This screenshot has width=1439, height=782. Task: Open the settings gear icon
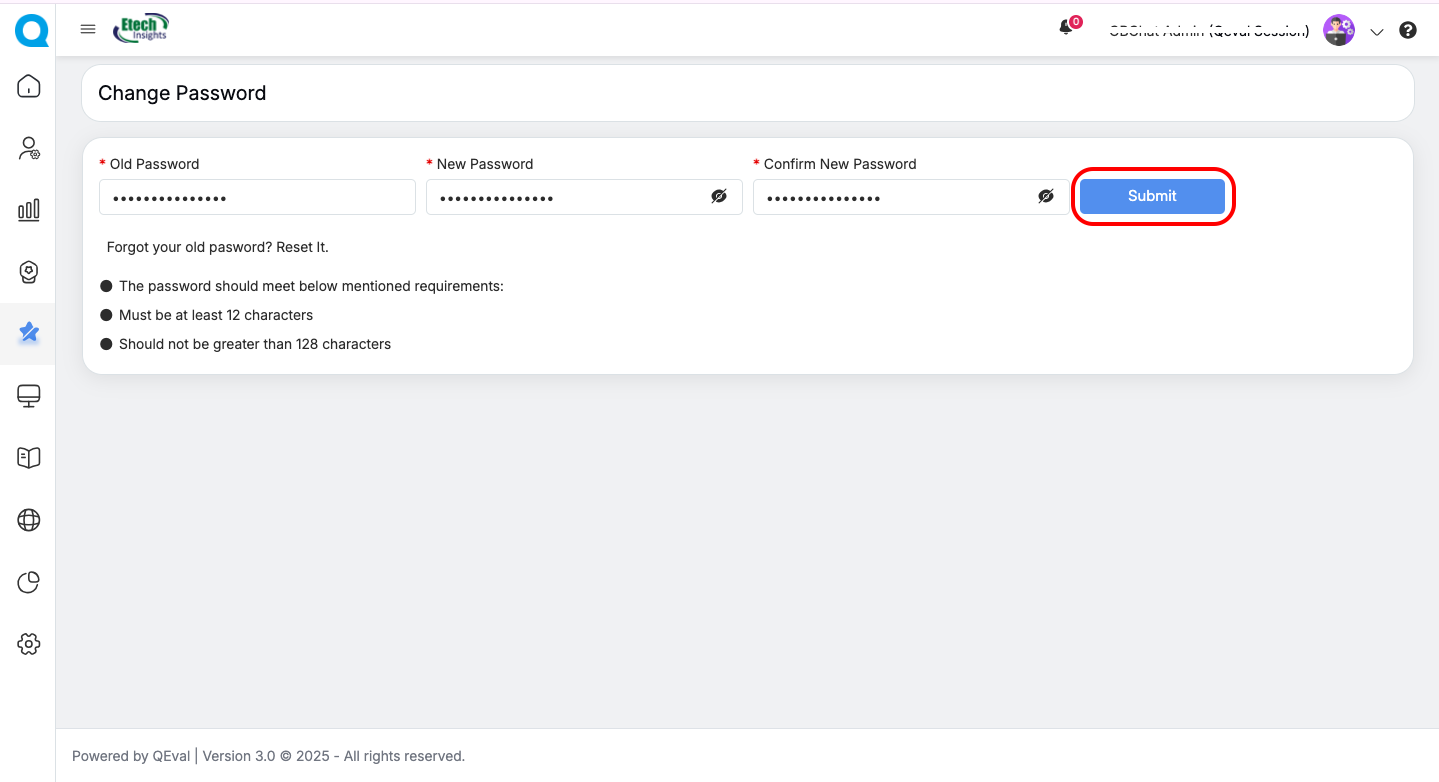(x=29, y=644)
